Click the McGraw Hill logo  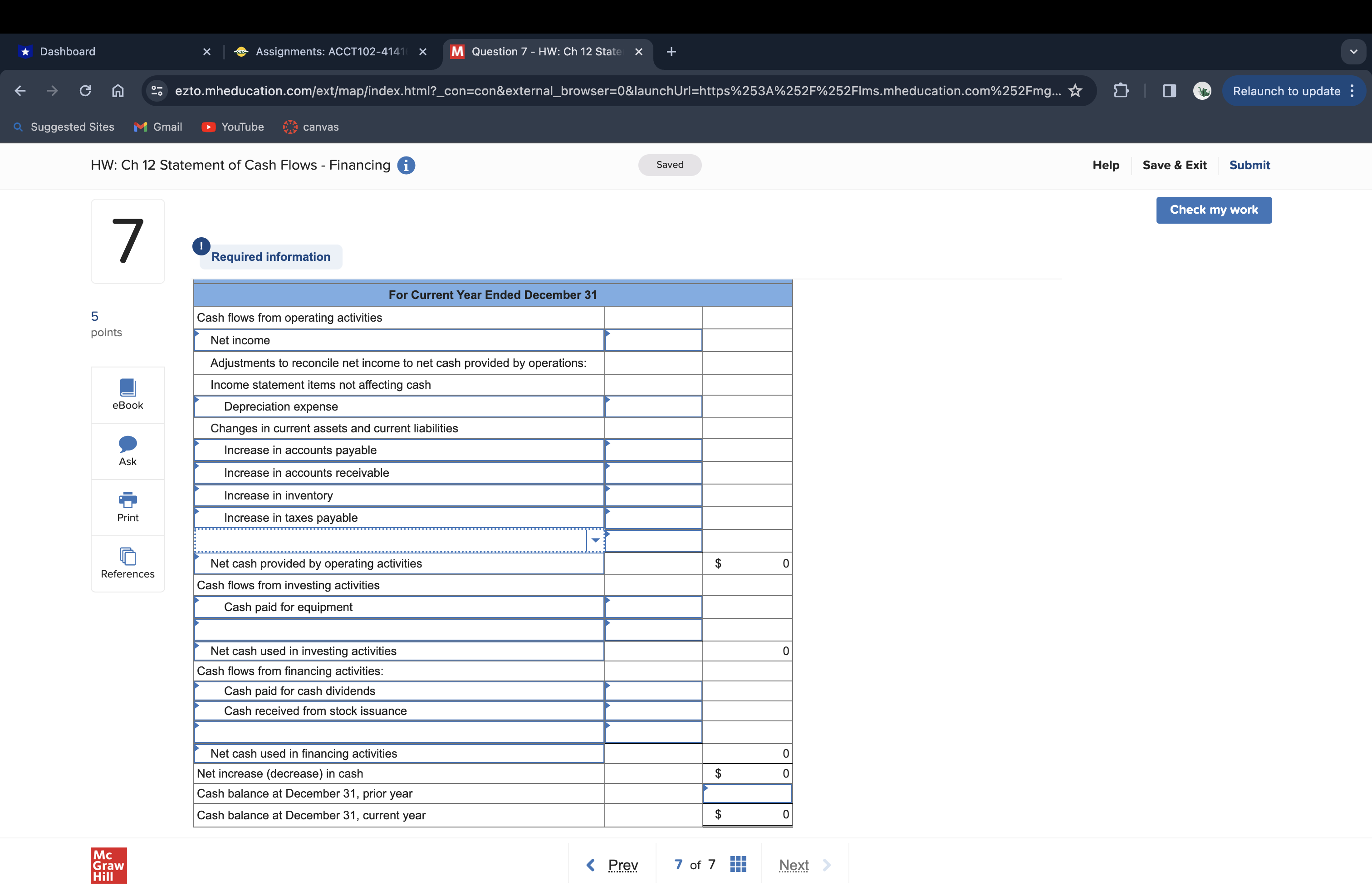pos(108,865)
